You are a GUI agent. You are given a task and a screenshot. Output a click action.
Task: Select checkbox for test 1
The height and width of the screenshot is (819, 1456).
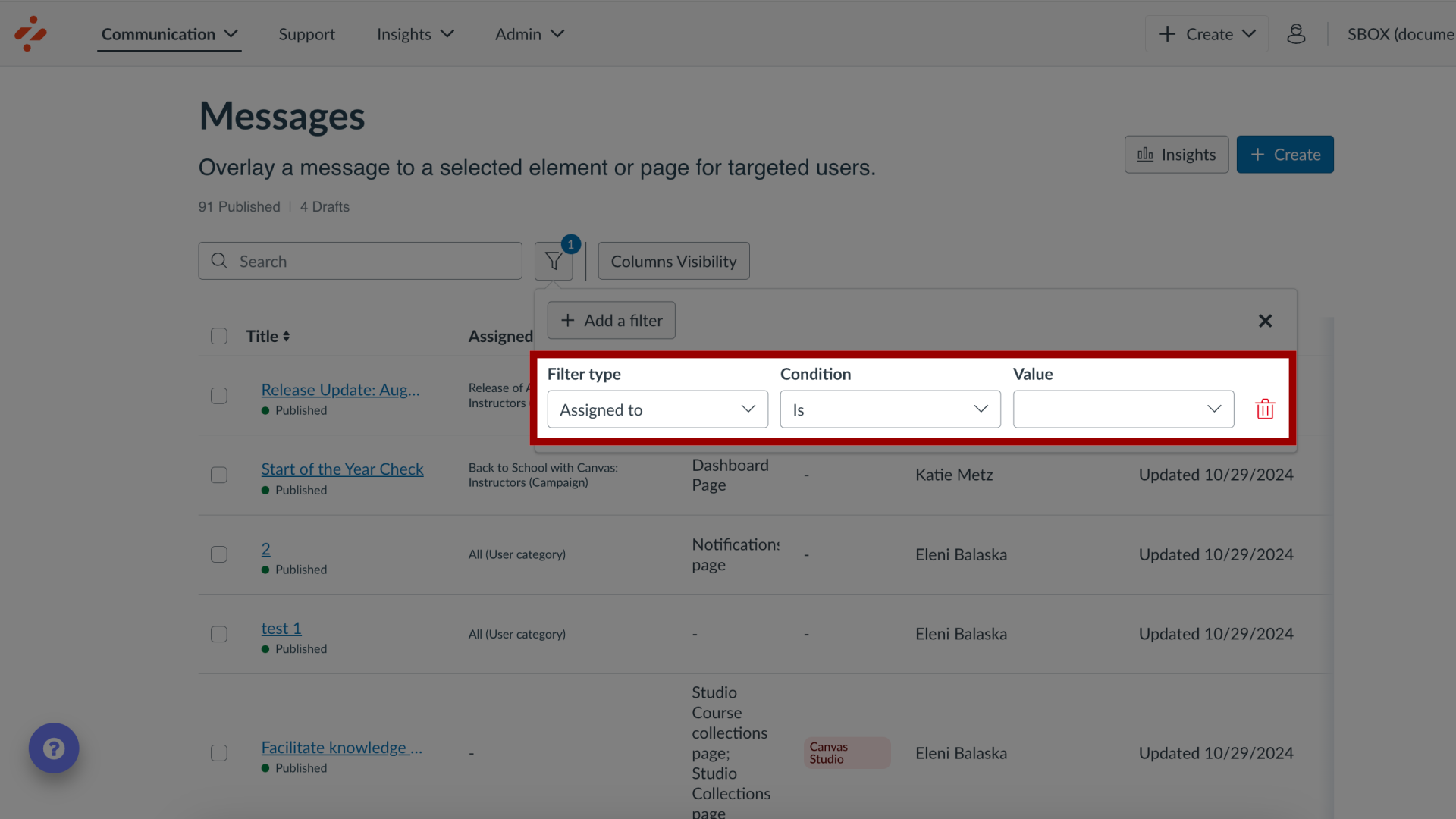point(219,634)
